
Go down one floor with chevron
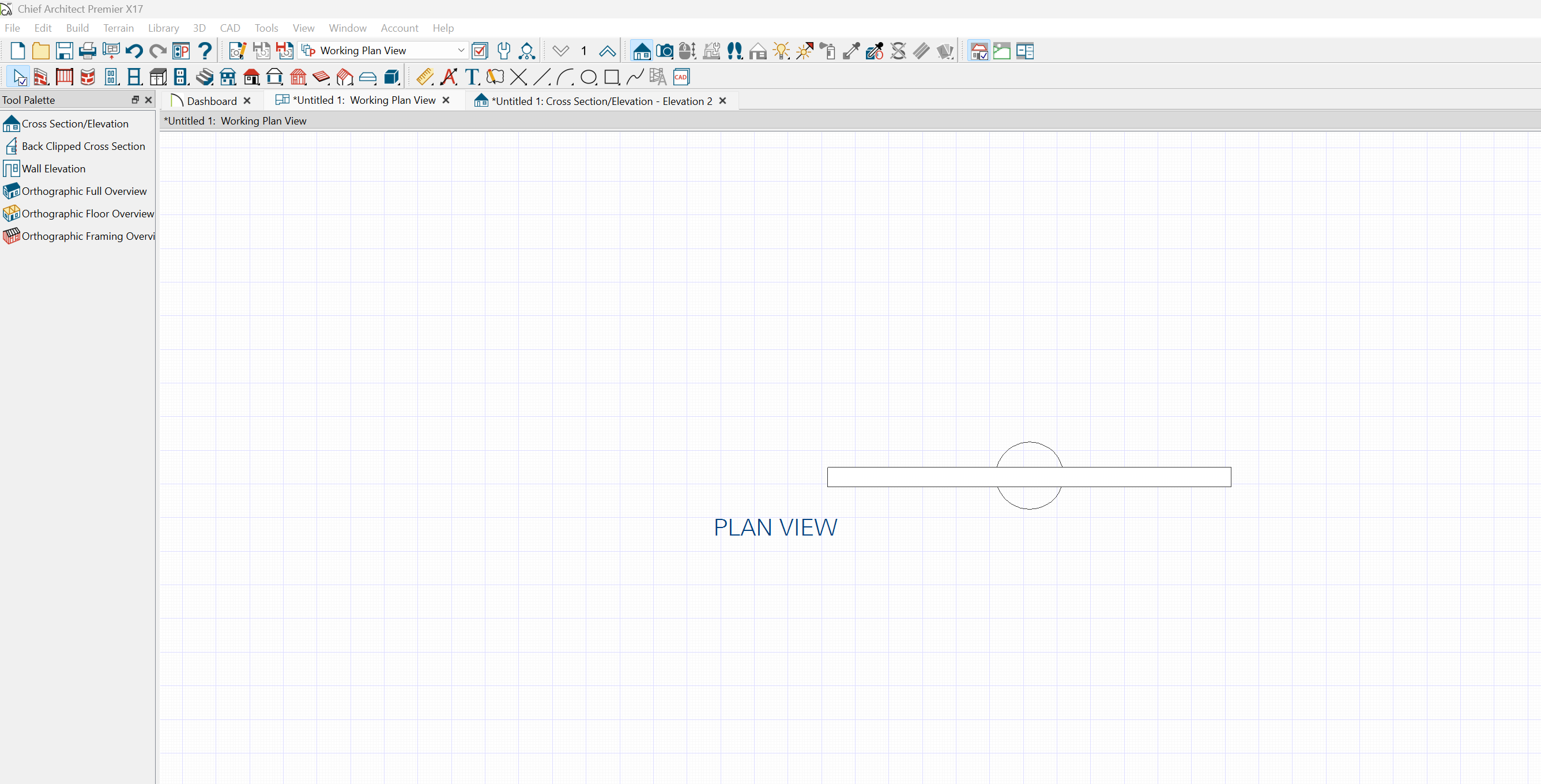point(560,51)
